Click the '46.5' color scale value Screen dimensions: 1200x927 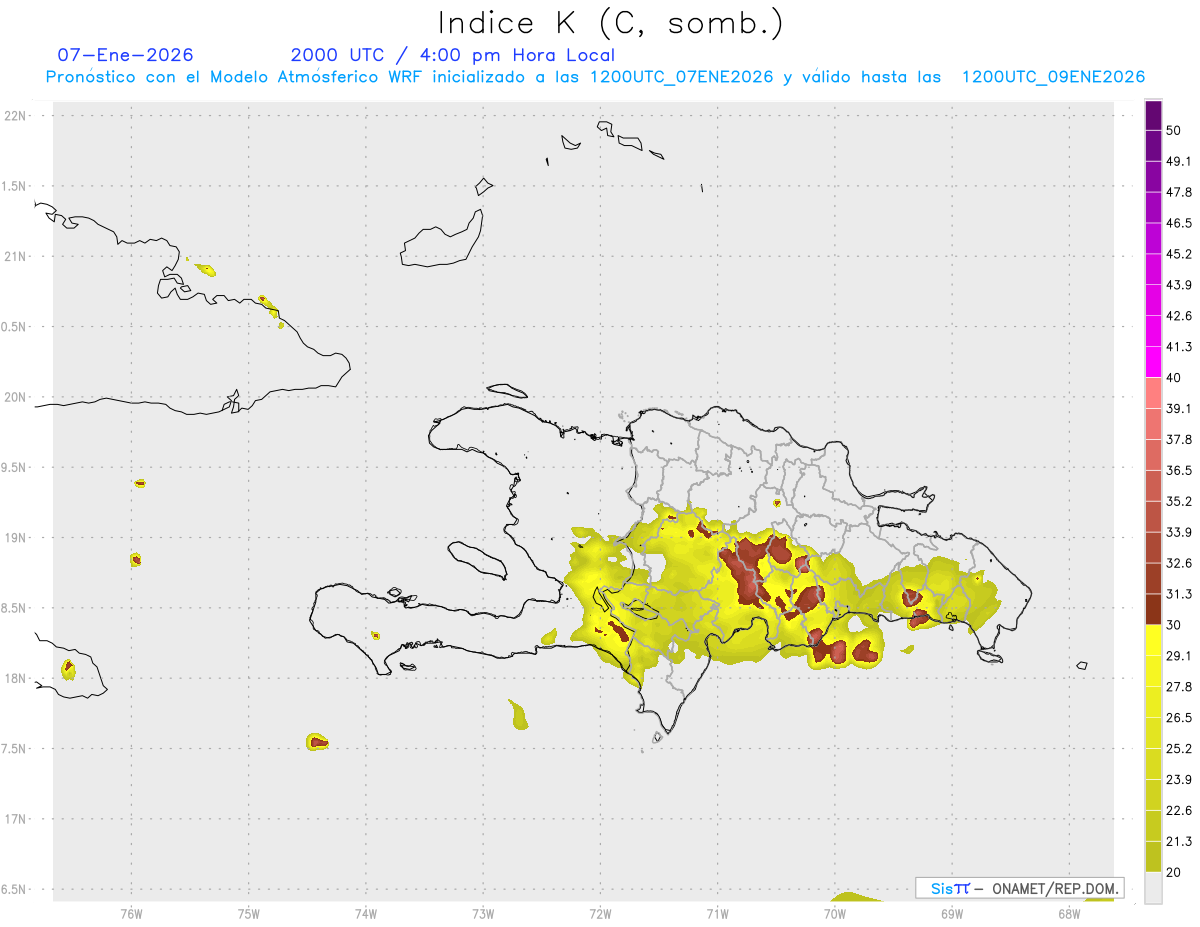(1179, 223)
